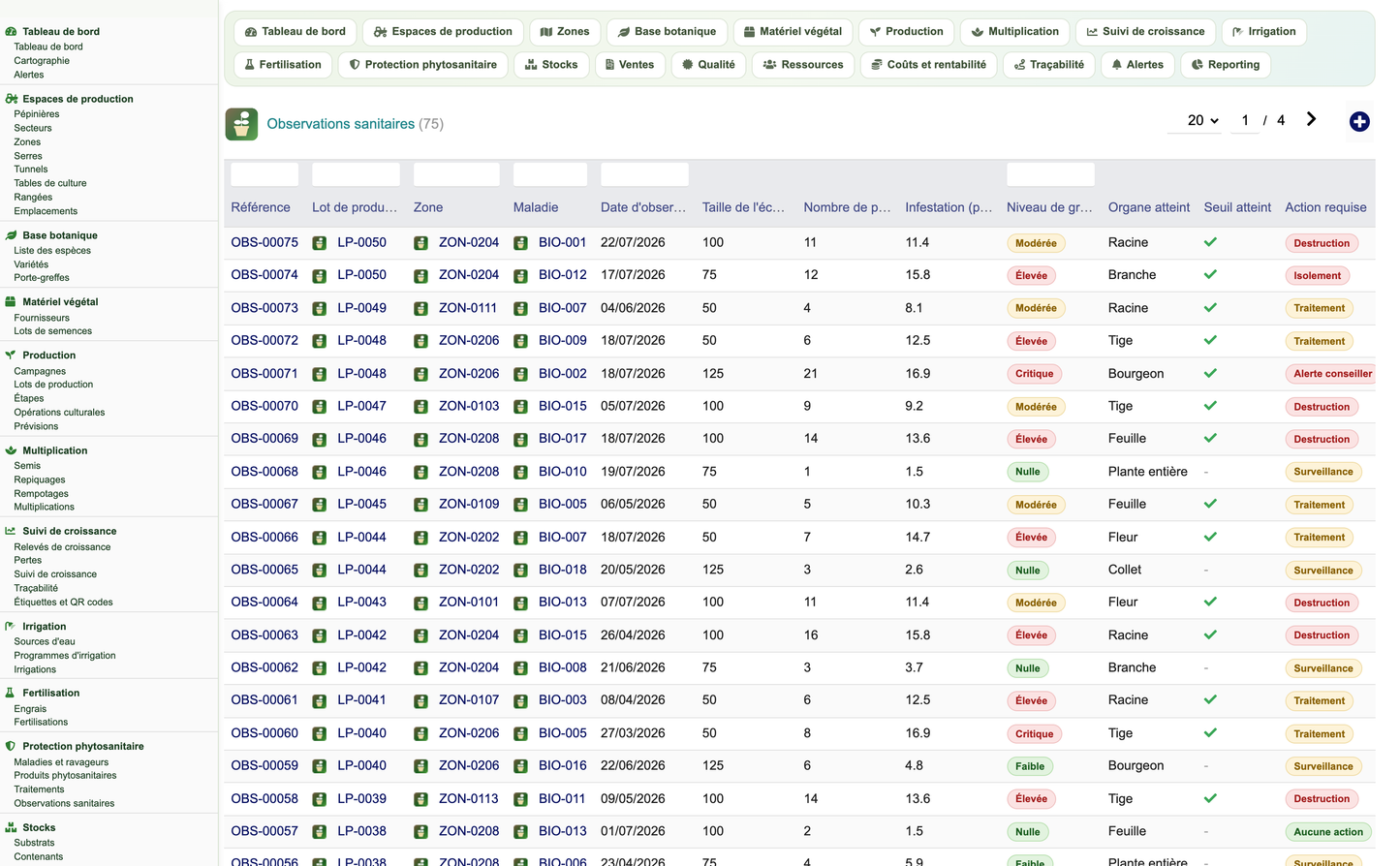Click zone icon beside ZON-0111
The height and width of the screenshot is (866, 1400).
(x=420, y=309)
